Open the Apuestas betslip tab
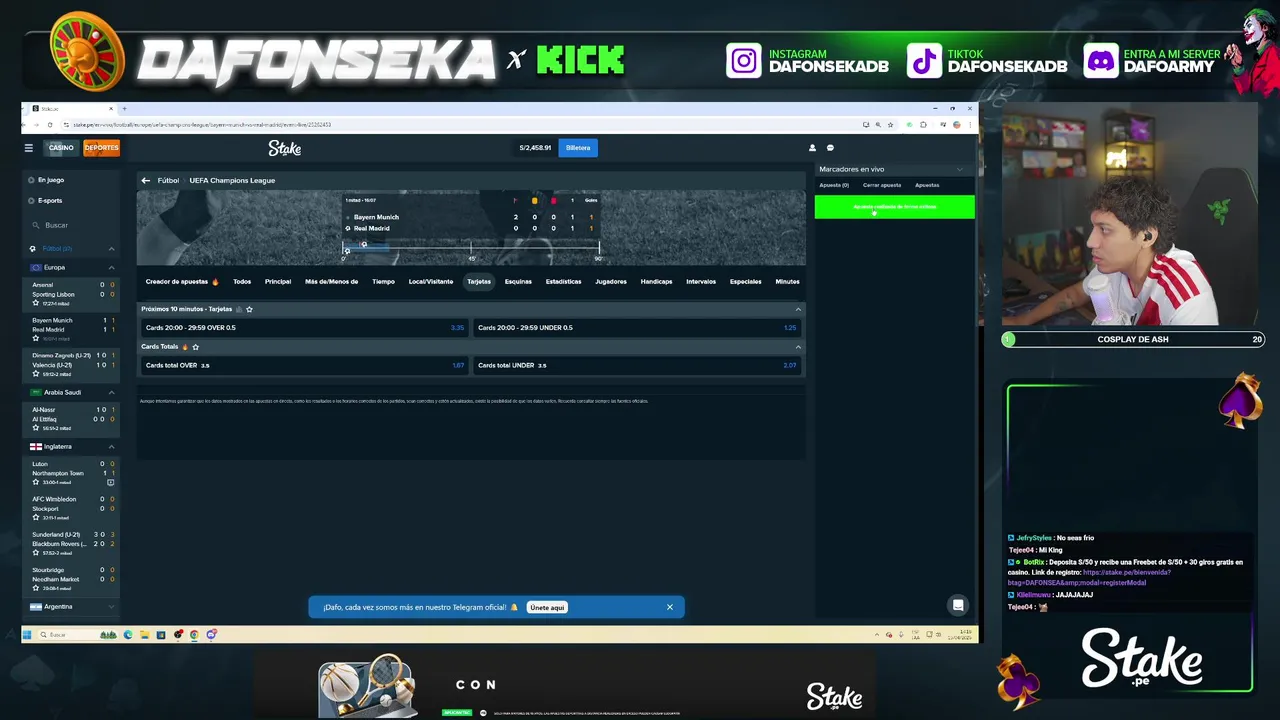The width and height of the screenshot is (1280, 720). [x=927, y=185]
